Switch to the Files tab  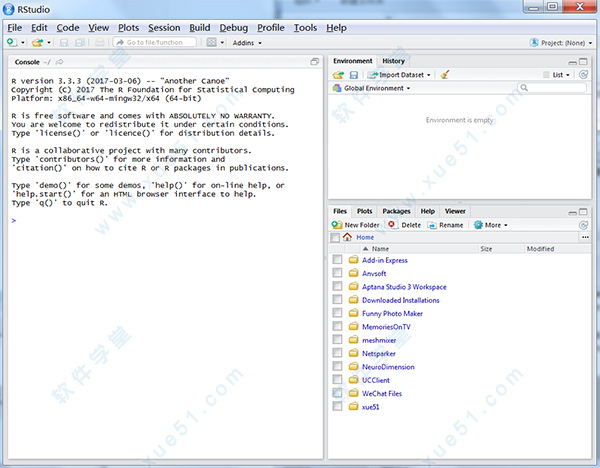tap(340, 211)
